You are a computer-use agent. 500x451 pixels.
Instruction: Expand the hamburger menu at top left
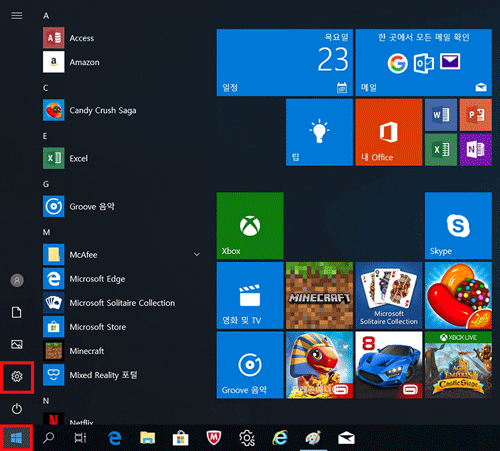tap(17, 15)
